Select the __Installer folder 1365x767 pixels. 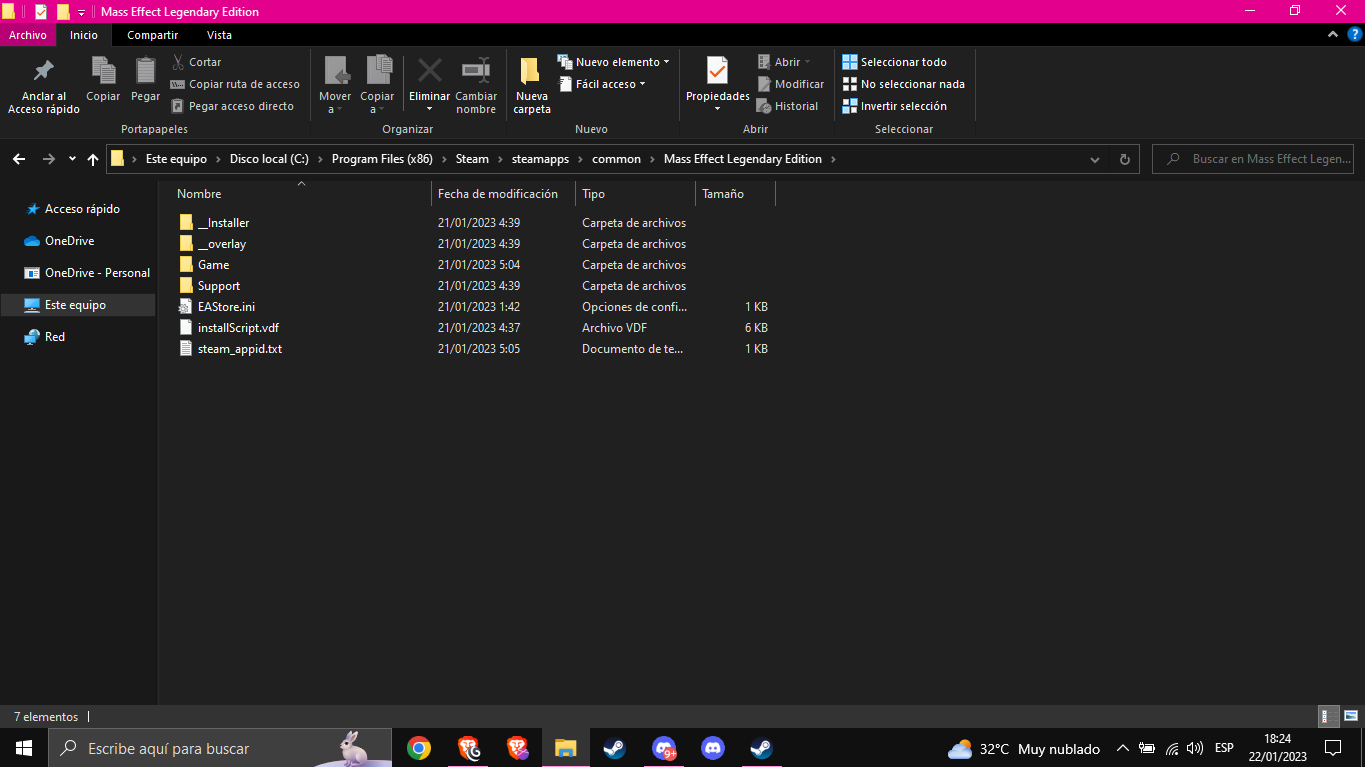(x=214, y=223)
